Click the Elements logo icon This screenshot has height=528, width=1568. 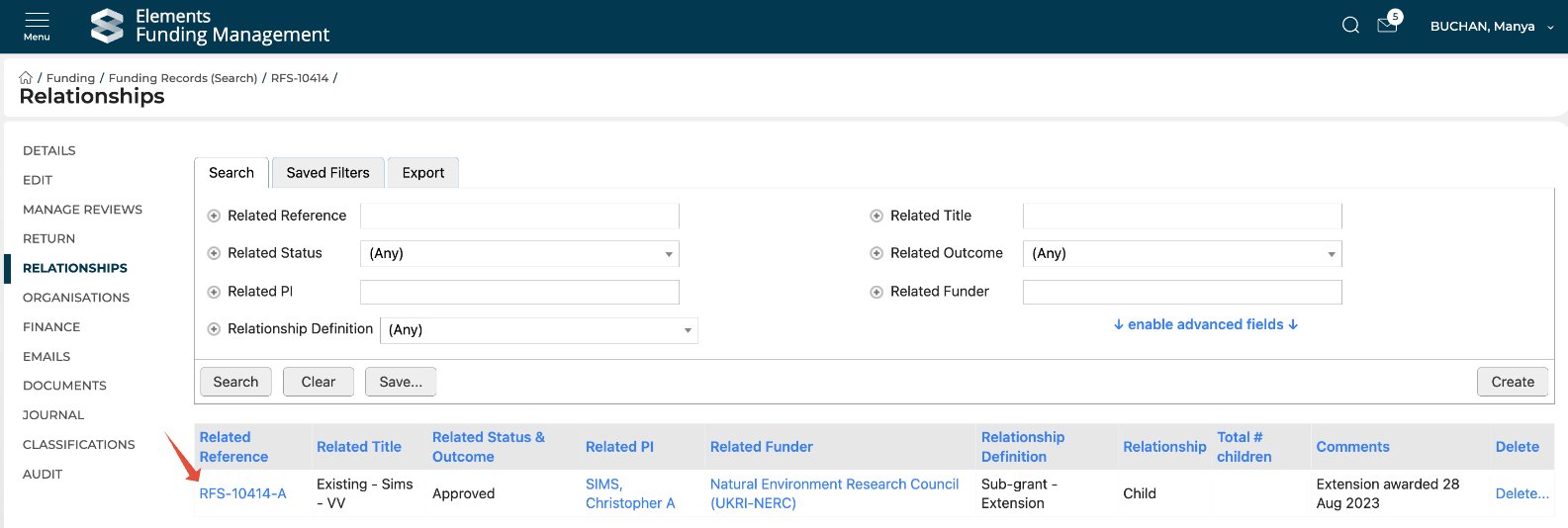coord(107,26)
